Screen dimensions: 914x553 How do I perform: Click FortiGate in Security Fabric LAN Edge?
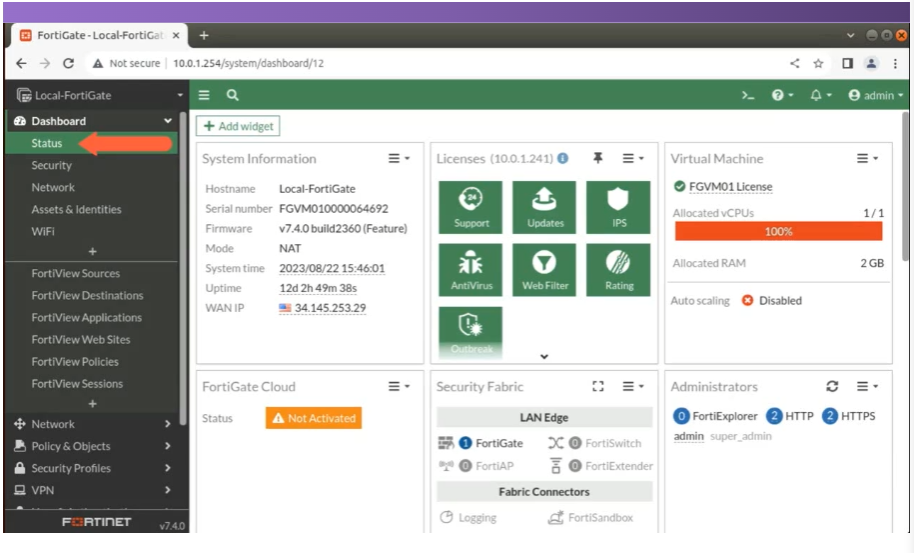[499, 443]
